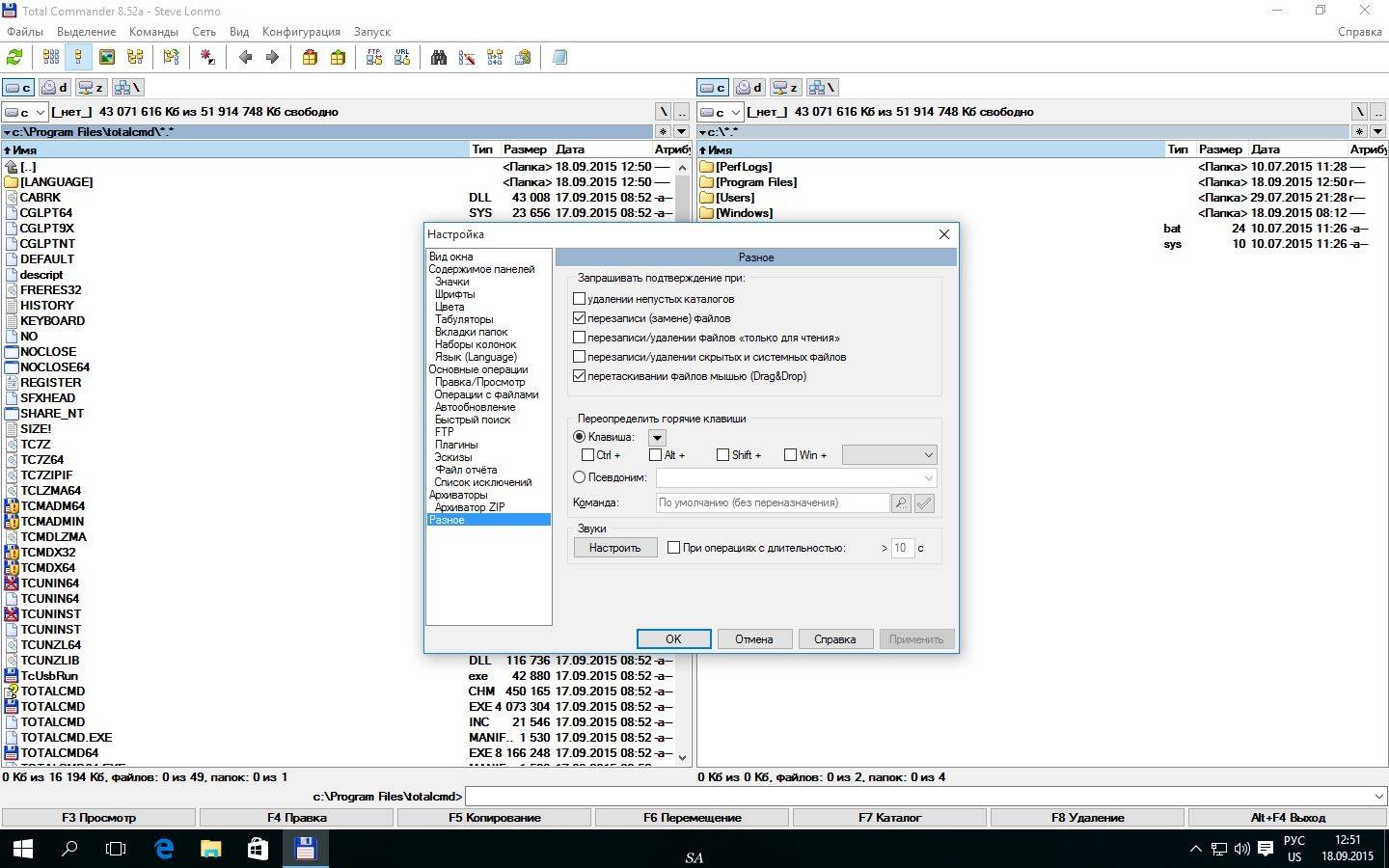Expand the command line history dropdown
Viewport: 1389px width, 868px height.
[x=1378, y=797]
